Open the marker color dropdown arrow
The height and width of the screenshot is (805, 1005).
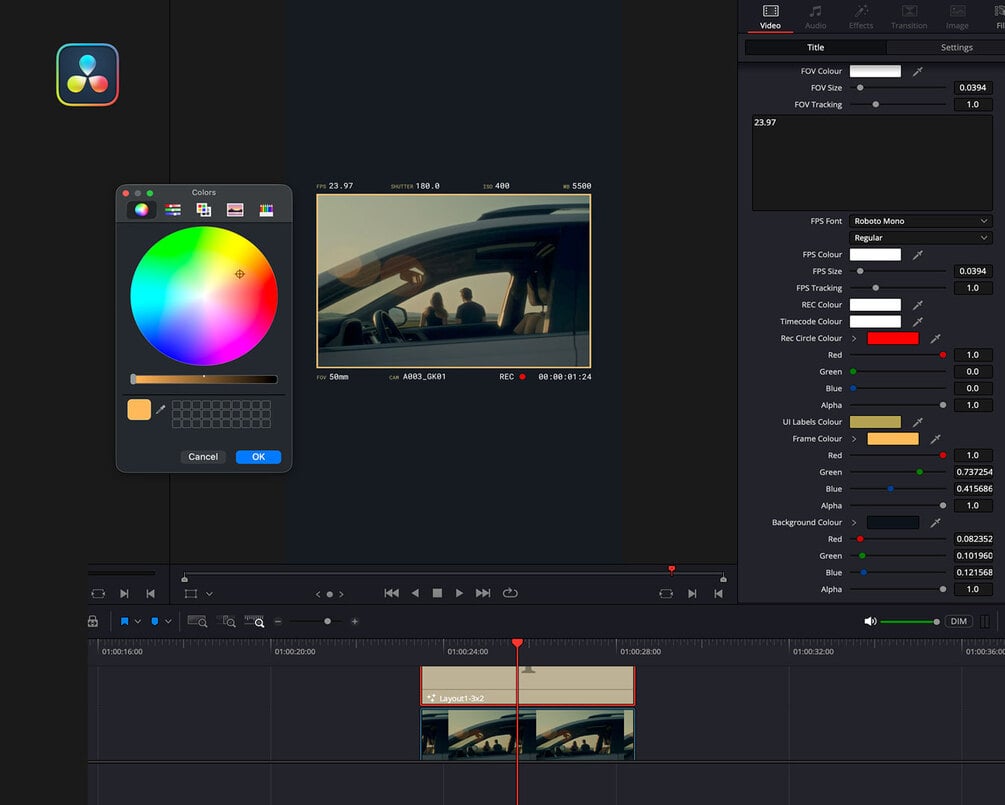168,621
